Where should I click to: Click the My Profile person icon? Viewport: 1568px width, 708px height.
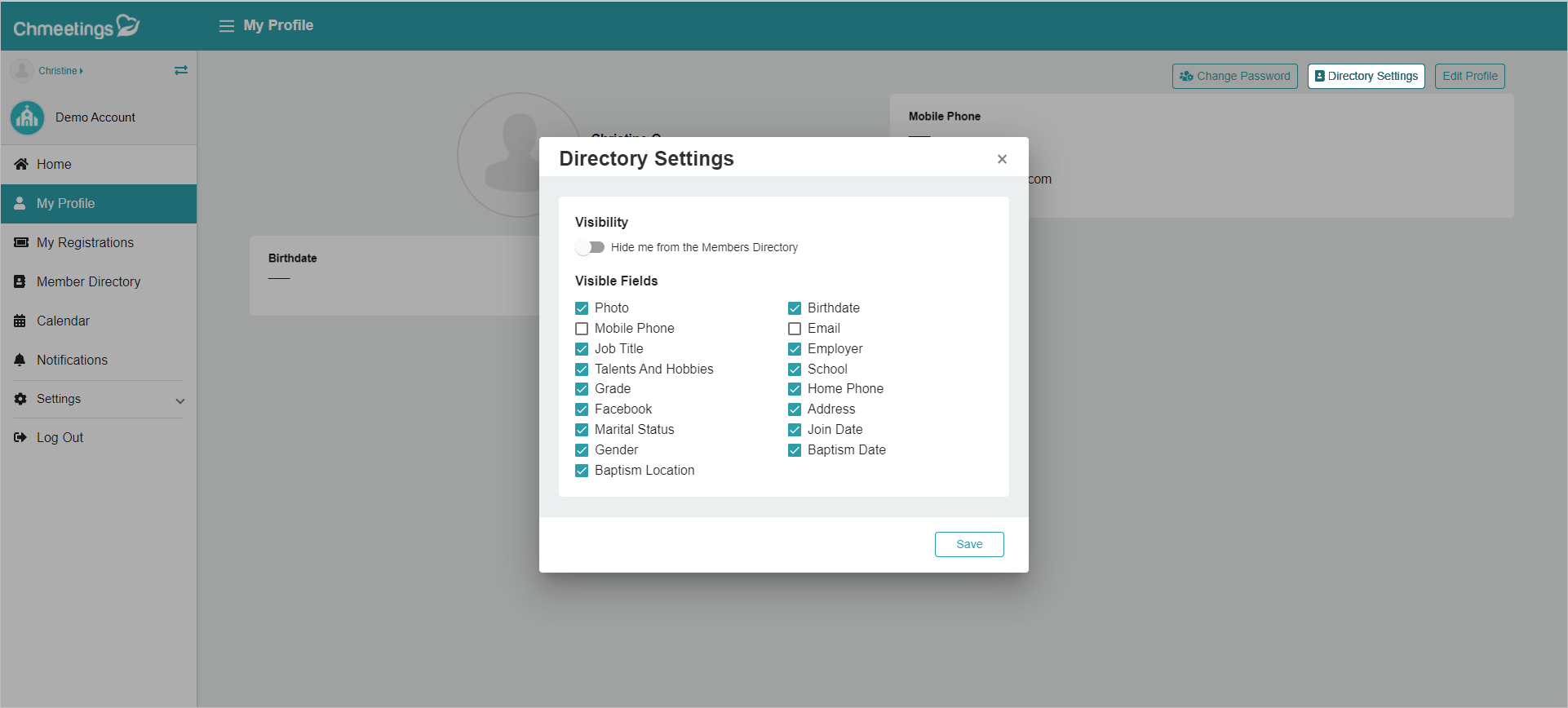pos(20,203)
